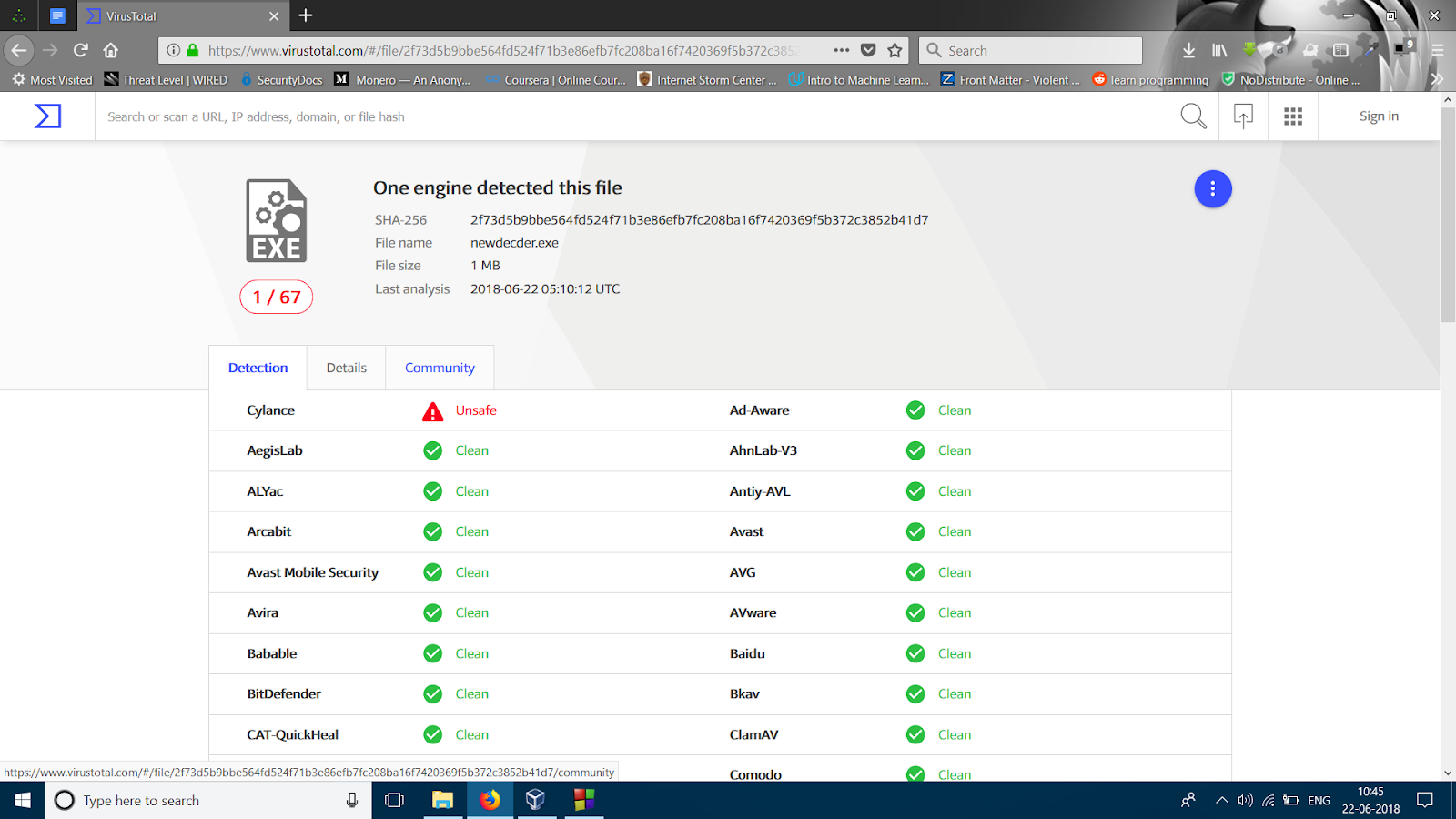Open the learn programming bookmark
1456x819 pixels.
(1151, 80)
